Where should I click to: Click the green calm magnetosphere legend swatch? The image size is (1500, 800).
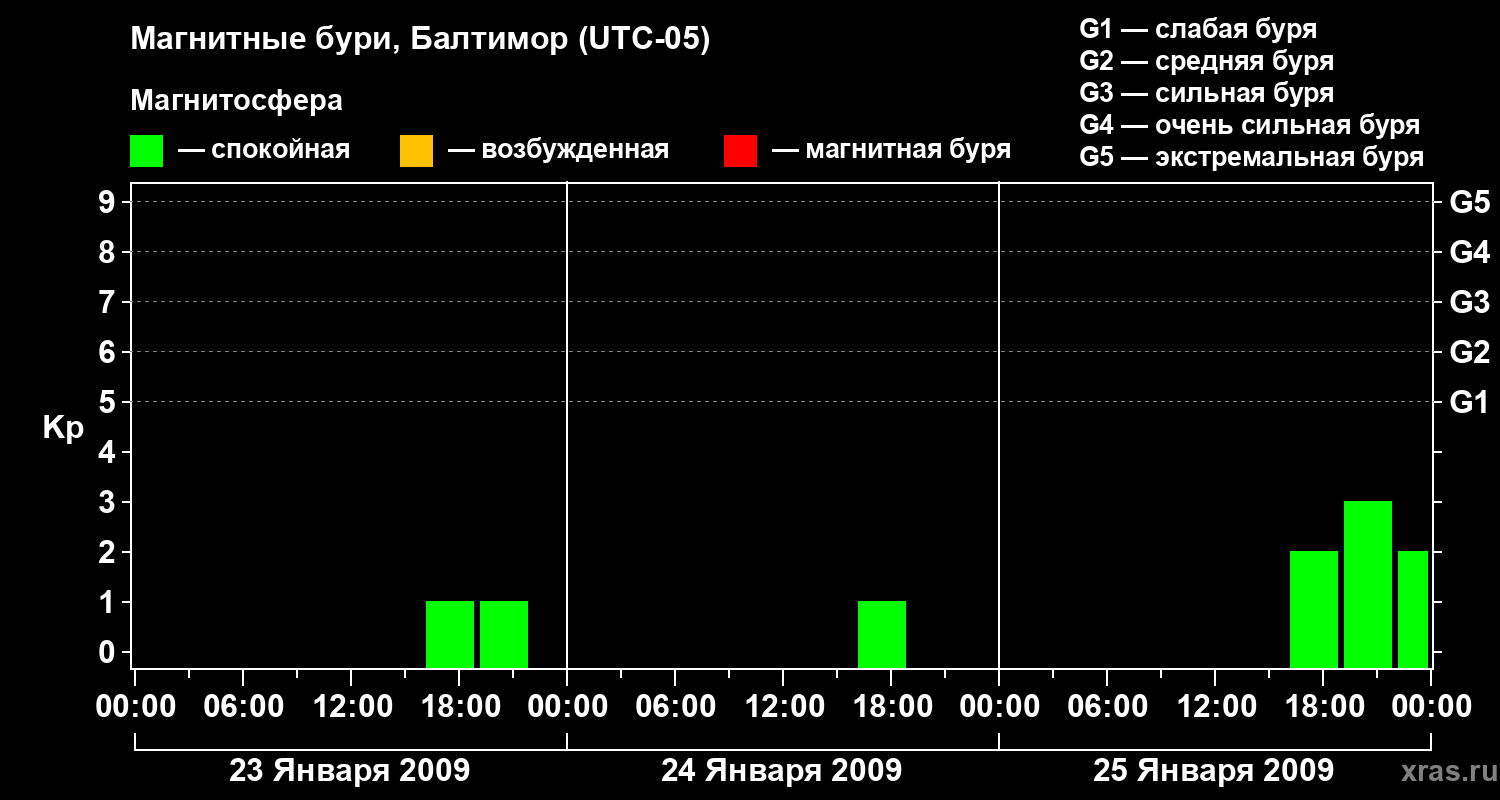click(146, 151)
